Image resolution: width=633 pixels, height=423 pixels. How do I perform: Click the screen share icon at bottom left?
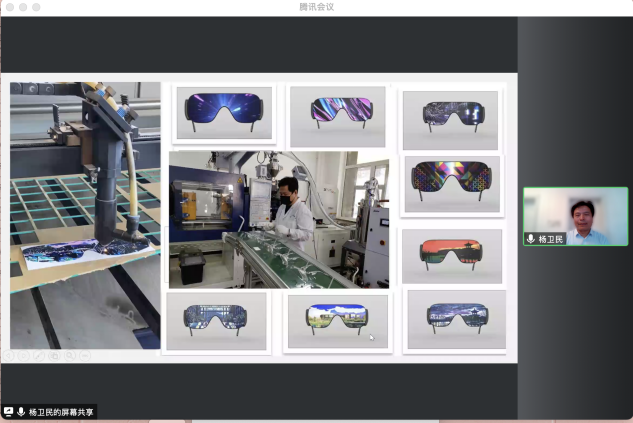tap(8, 412)
